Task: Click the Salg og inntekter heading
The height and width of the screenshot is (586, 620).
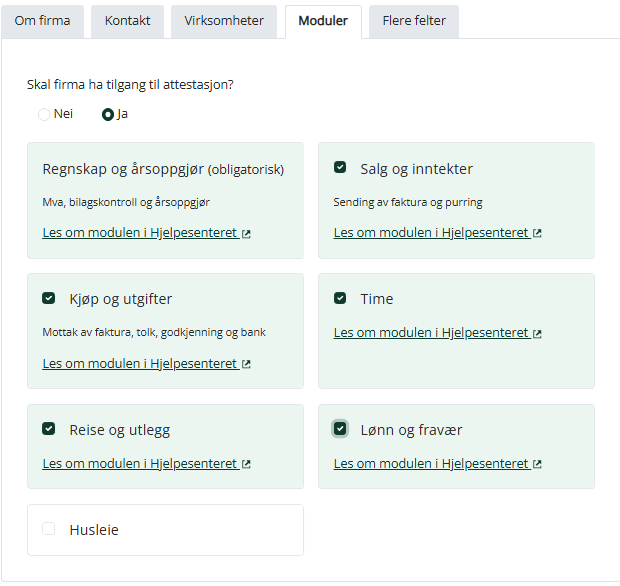Action: tap(416, 169)
